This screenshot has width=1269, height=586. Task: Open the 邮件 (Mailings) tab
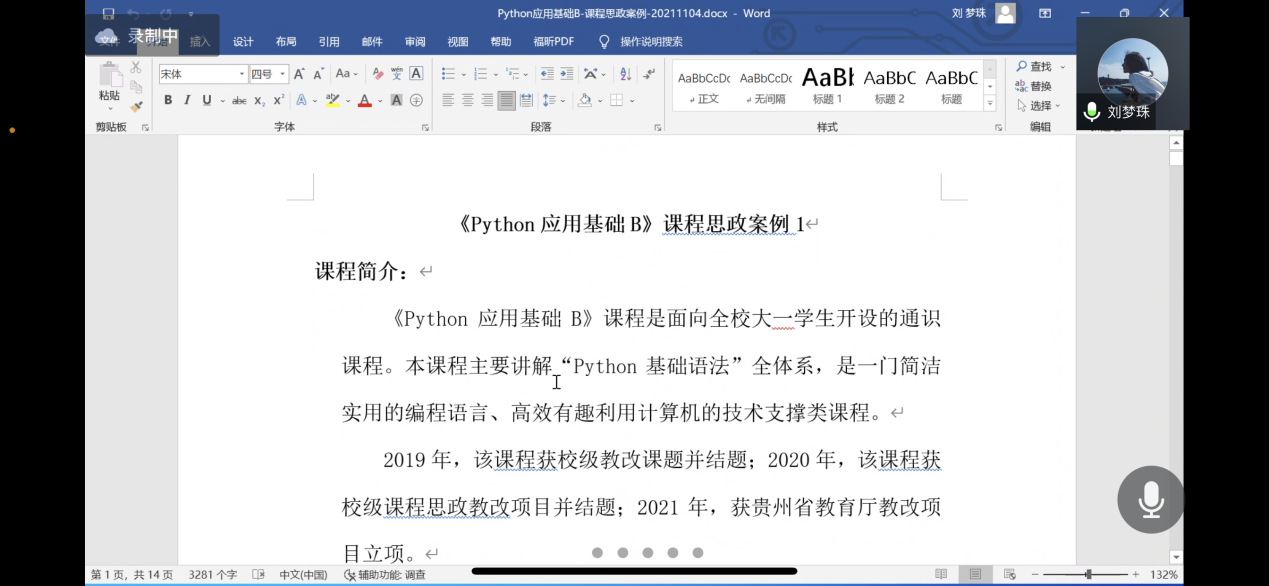point(372,41)
